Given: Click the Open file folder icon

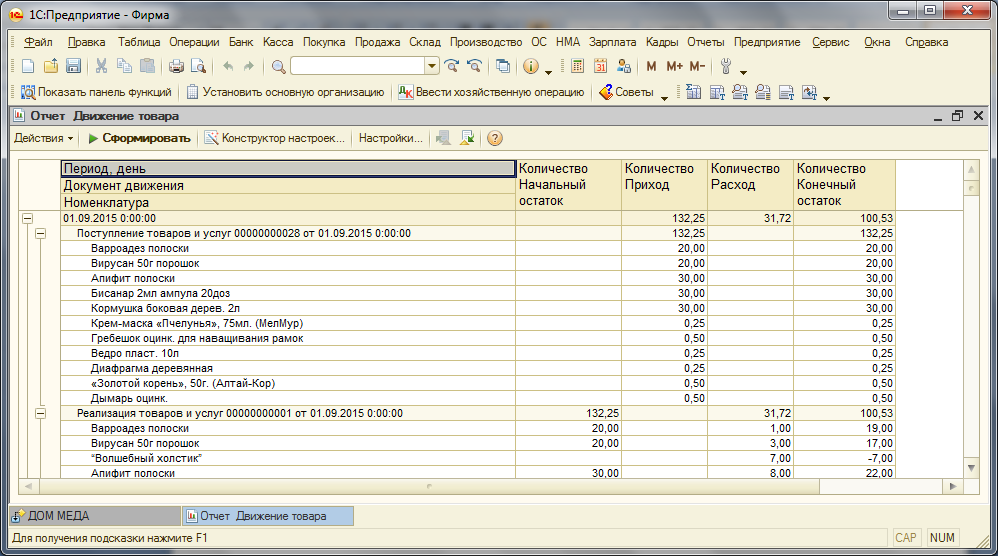Looking at the screenshot, I should pos(51,66).
